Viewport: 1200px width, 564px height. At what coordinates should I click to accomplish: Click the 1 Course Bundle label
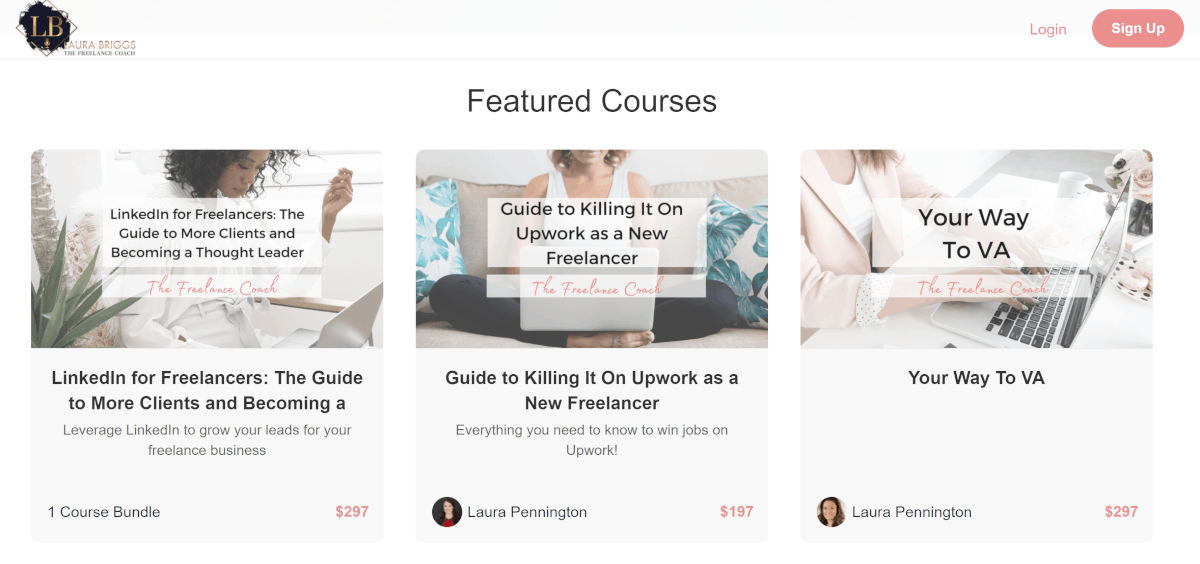[104, 512]
